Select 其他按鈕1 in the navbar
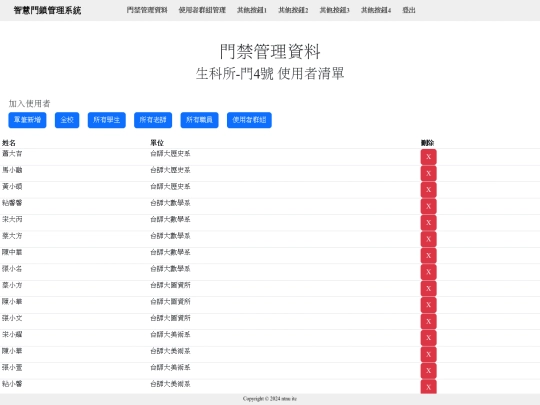 (x=252, y=10)
